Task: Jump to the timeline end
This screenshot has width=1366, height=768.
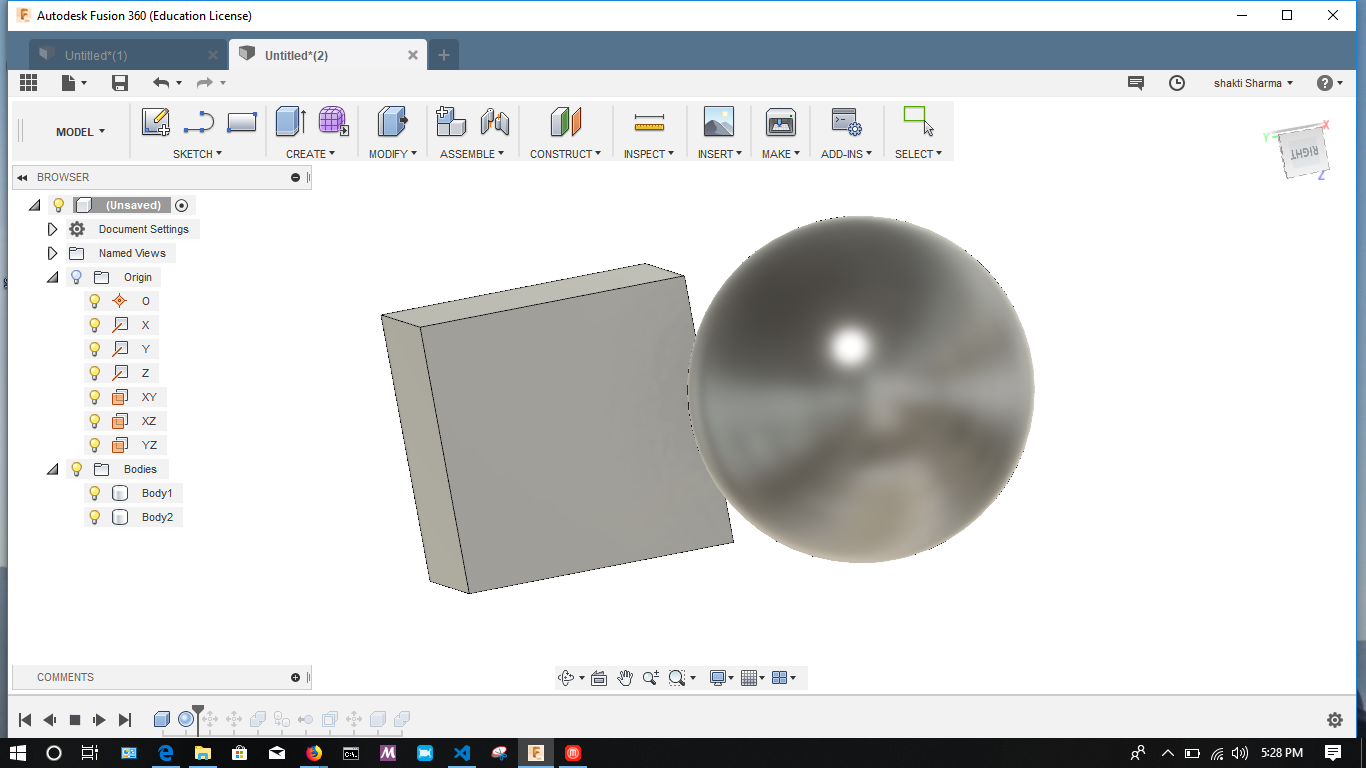Action: (x=125, y=720)
